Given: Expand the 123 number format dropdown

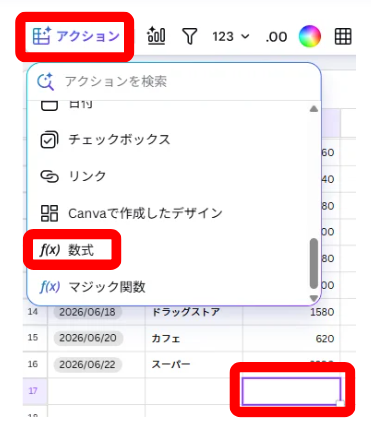Looking at the screenshot, I should 231,36.
